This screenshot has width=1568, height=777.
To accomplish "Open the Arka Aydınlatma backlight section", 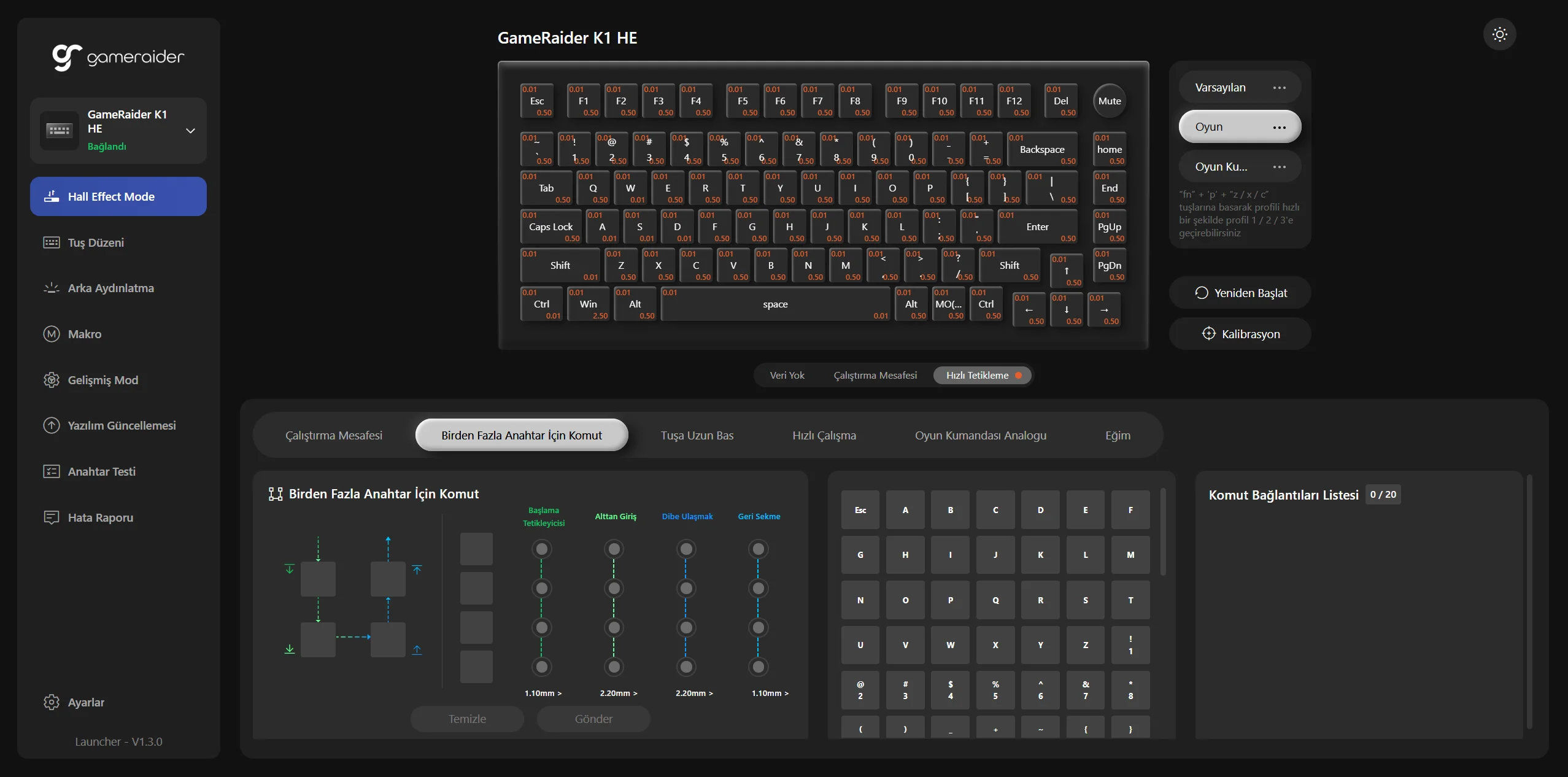I will pos(110,288).
